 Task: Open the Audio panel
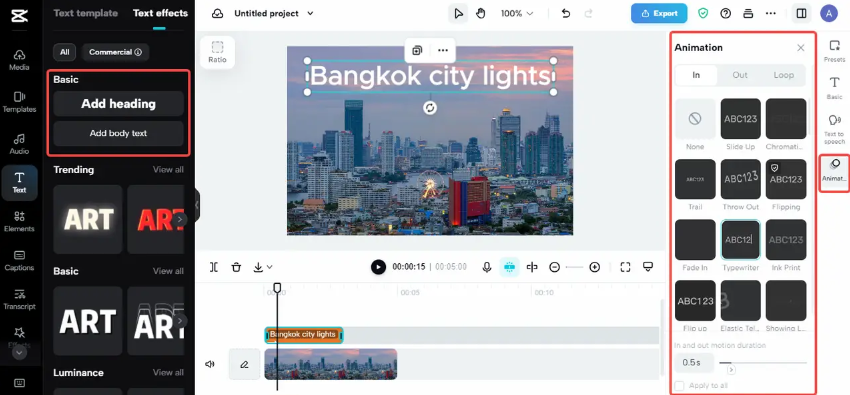(19, 144)
